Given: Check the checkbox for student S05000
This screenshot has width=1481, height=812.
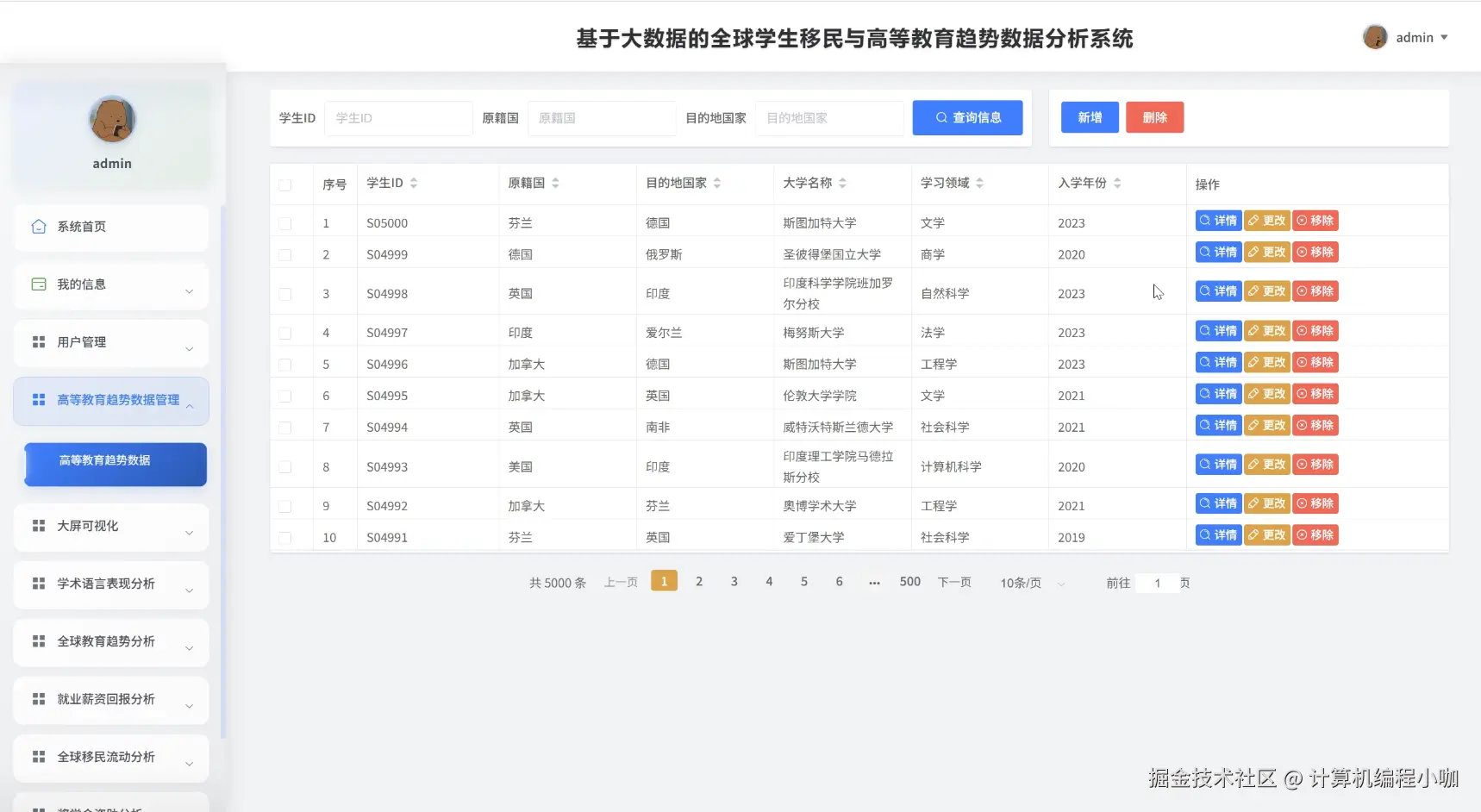Looking at the screenshot, I should tap(285, 222).
